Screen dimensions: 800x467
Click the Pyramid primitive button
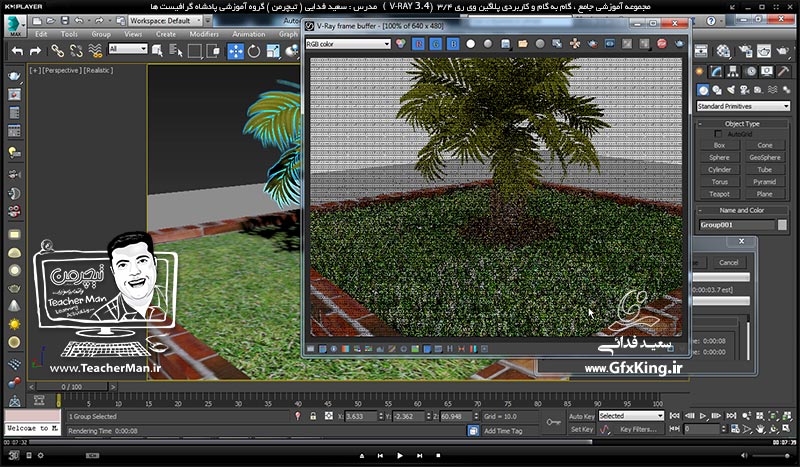[x=765, y=182]
